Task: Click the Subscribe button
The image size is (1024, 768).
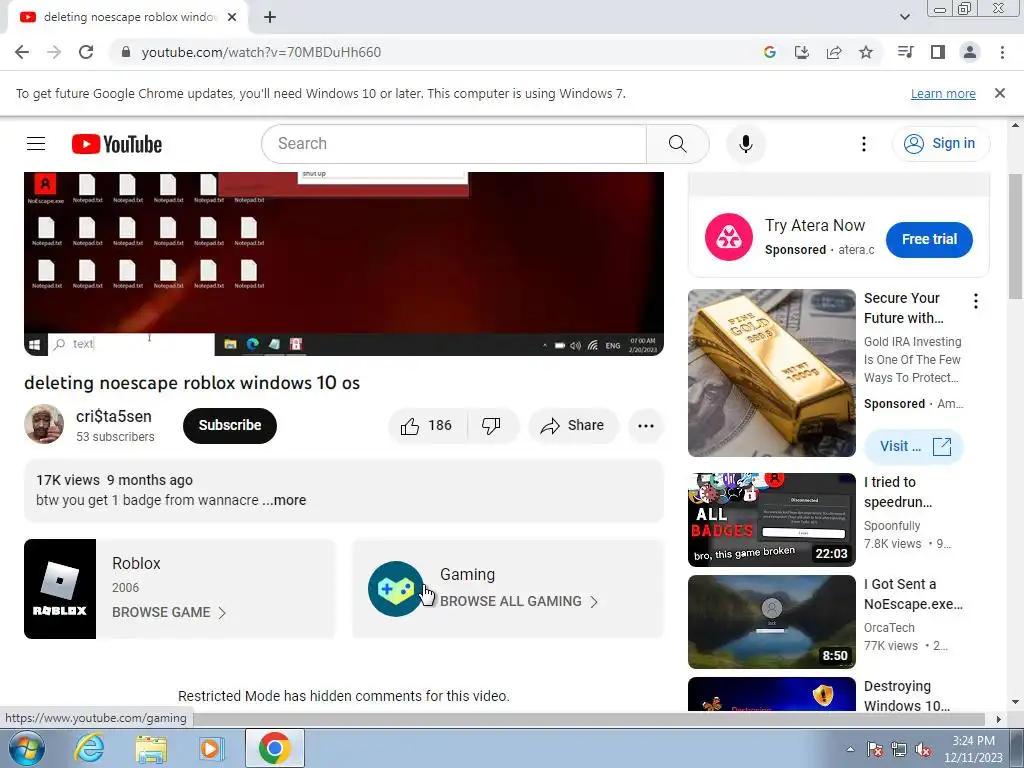Action: point(230,426)
